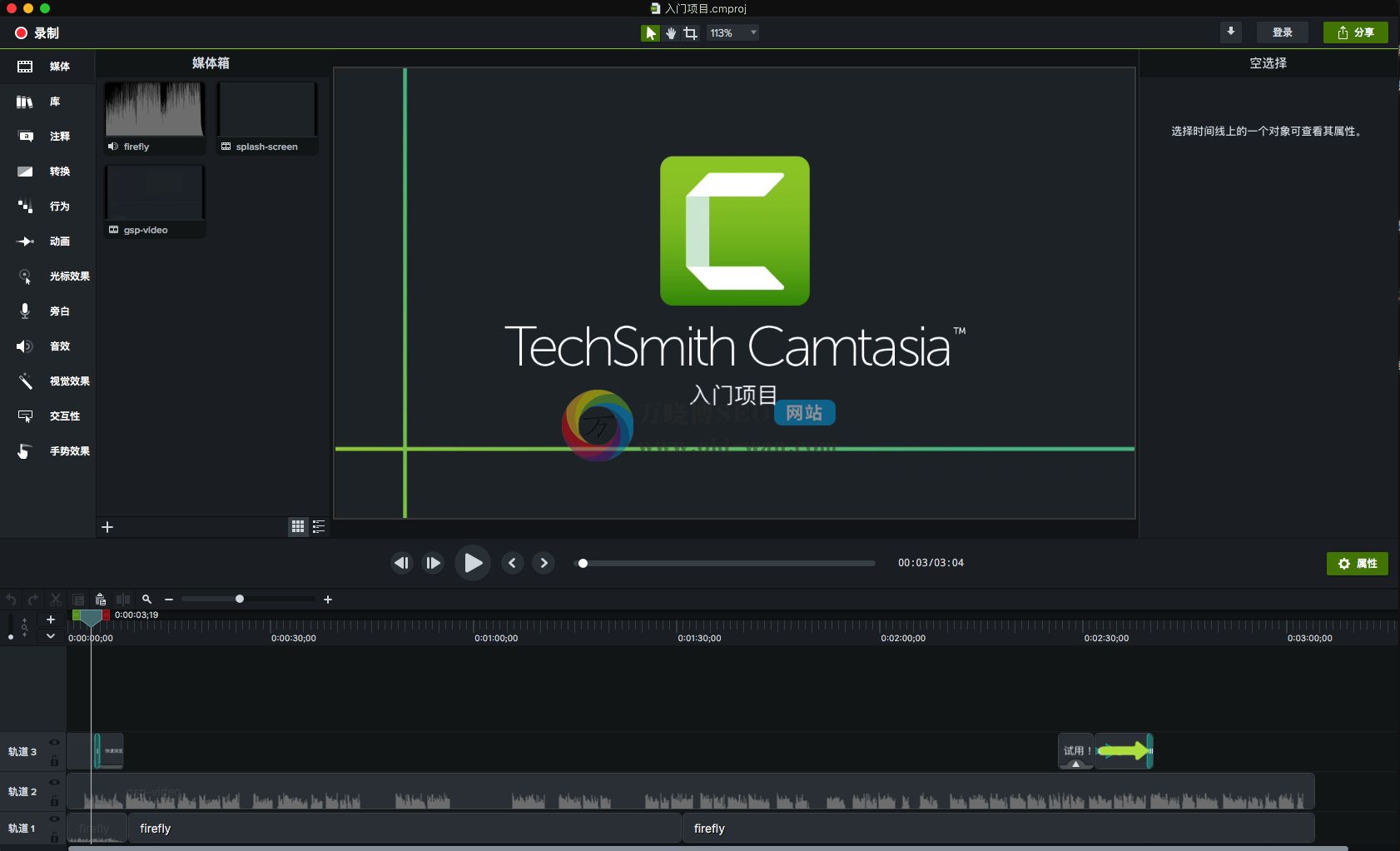Image resolution: width=1400 pixels, height=851 pixels.
Task: Click the red Record button
Action: (x=37, y=32)
